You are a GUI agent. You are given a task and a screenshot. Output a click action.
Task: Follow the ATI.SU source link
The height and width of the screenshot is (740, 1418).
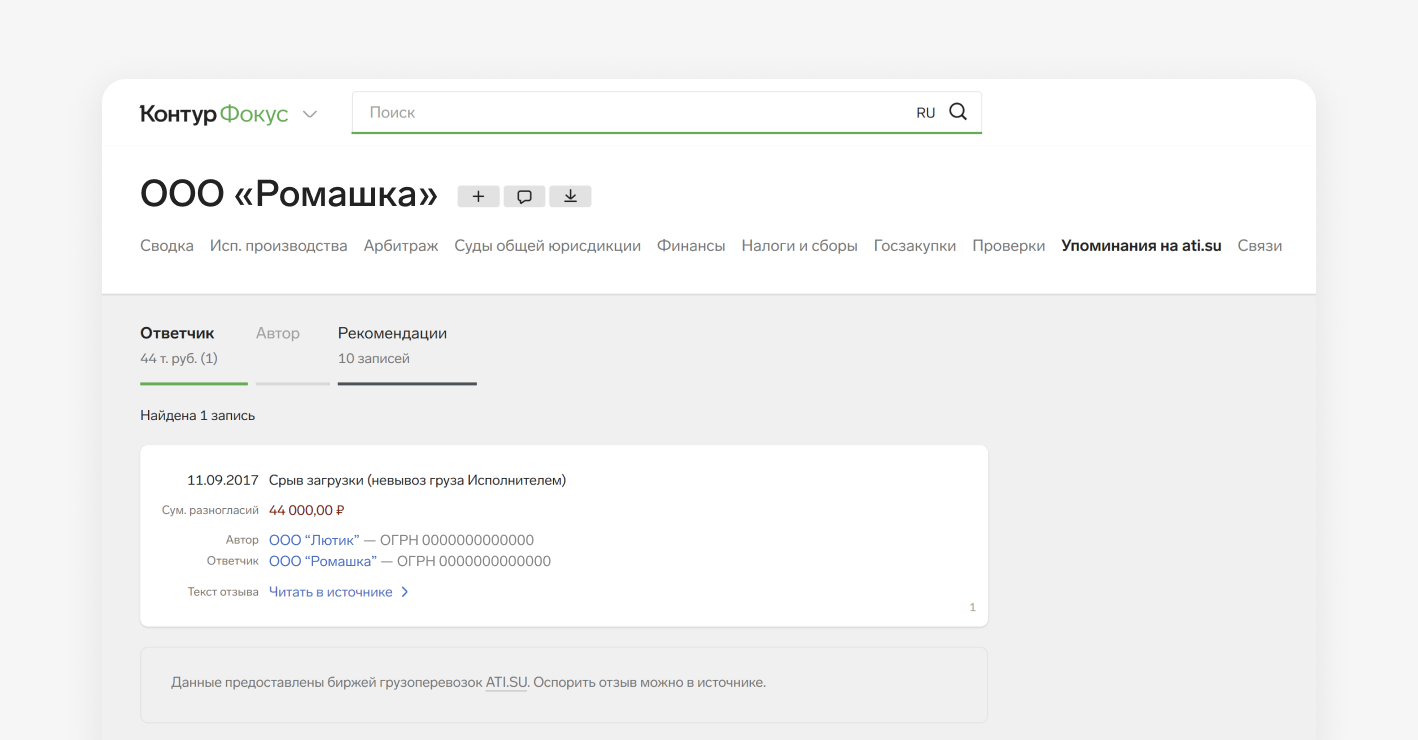(x=506, y=683)
